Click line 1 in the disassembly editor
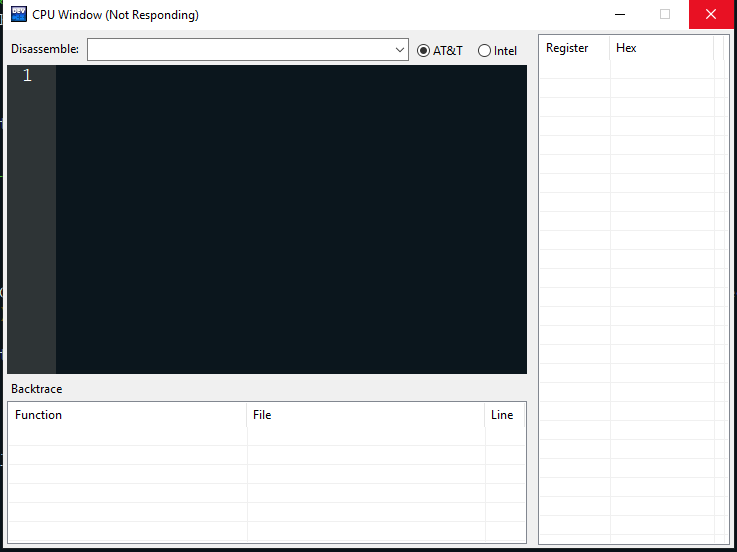The width and height of the screenshot is (737, 552). tap(291, 75)
